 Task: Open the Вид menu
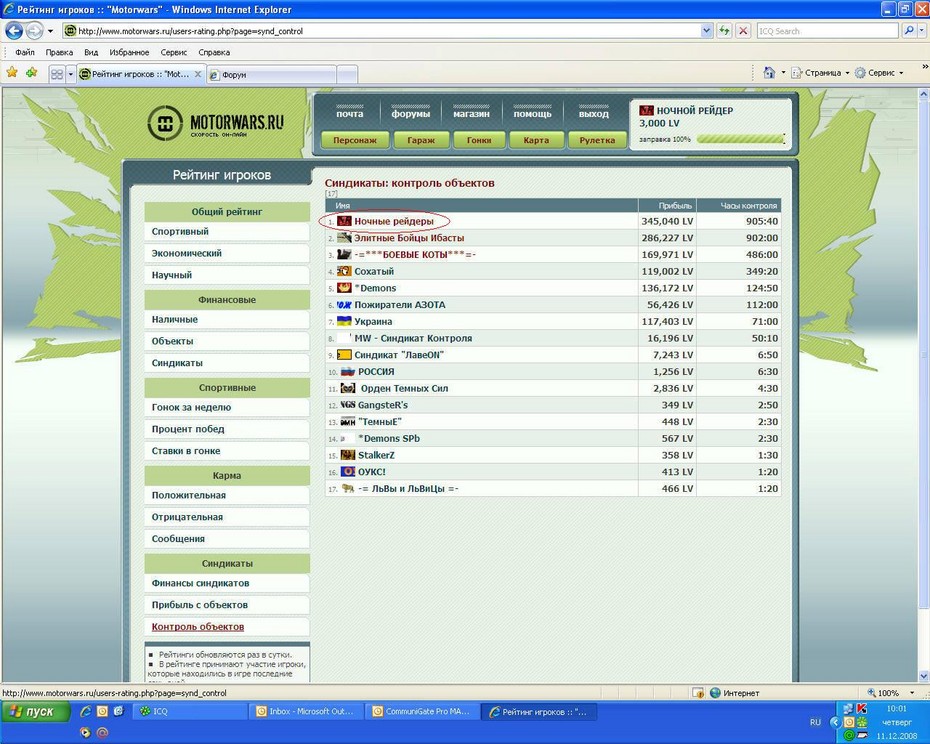(91, 52)
